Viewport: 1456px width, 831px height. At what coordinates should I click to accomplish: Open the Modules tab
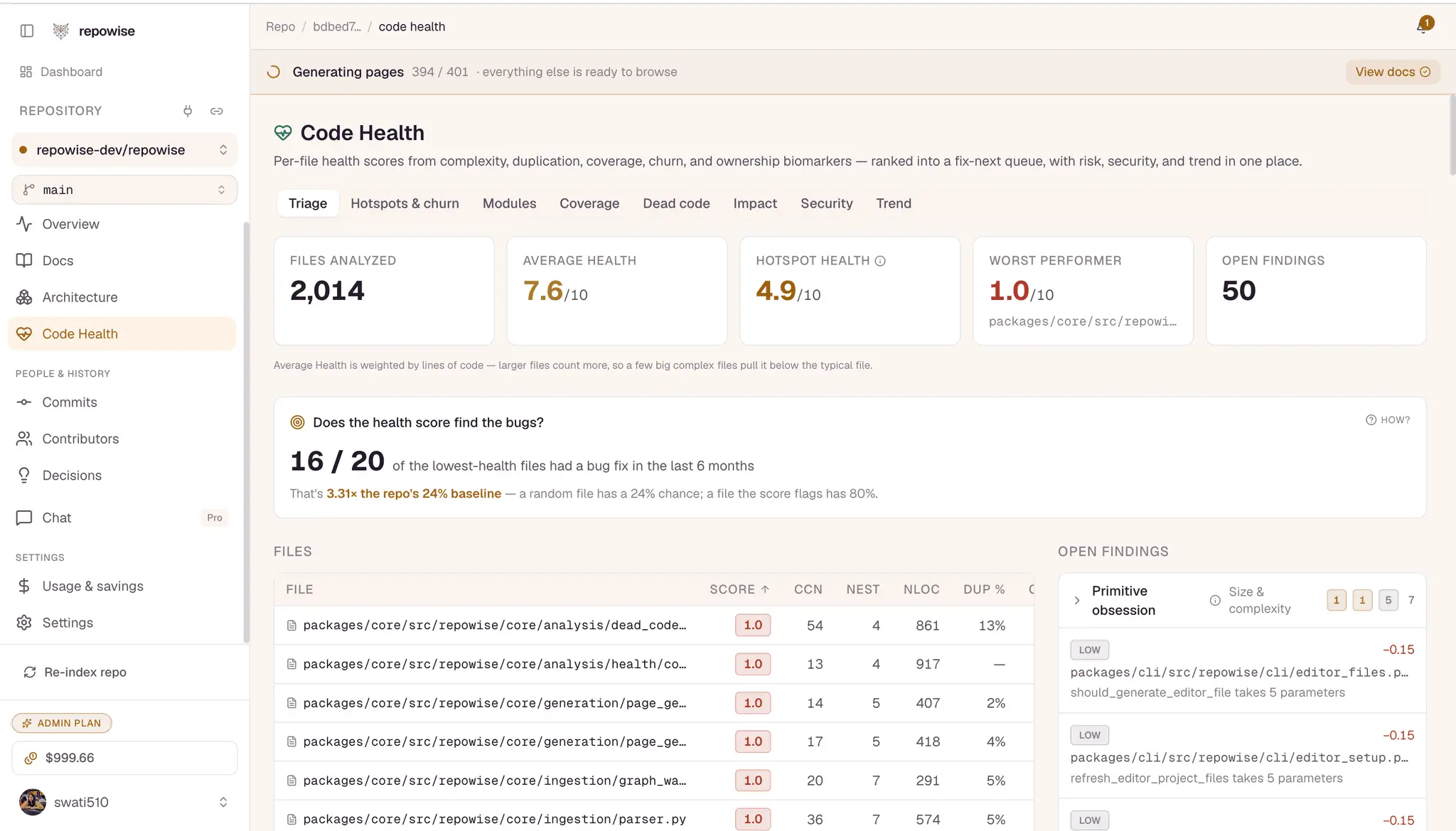[509, 203]
